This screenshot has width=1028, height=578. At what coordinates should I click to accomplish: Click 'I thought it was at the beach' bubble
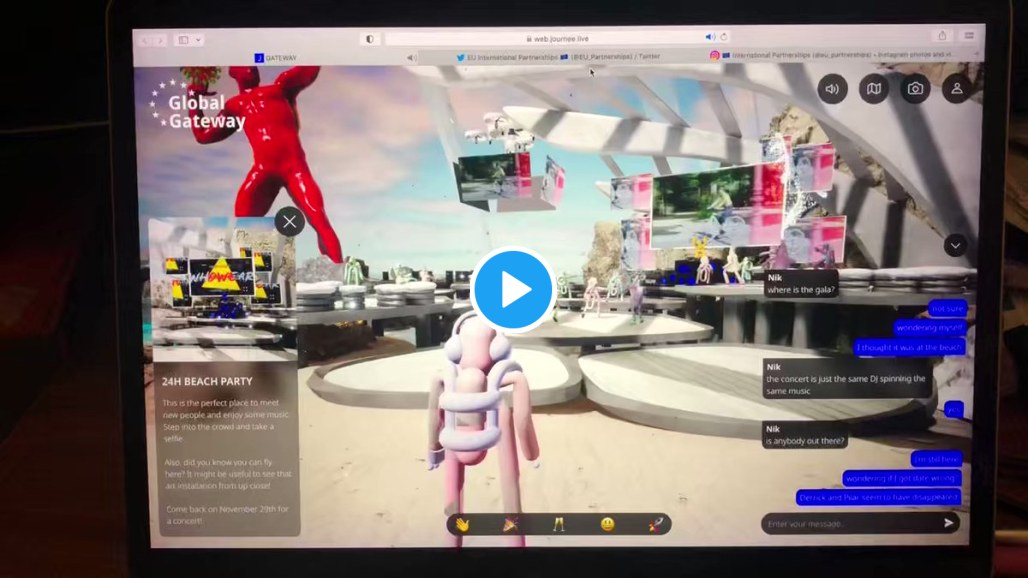coord(909,347)
